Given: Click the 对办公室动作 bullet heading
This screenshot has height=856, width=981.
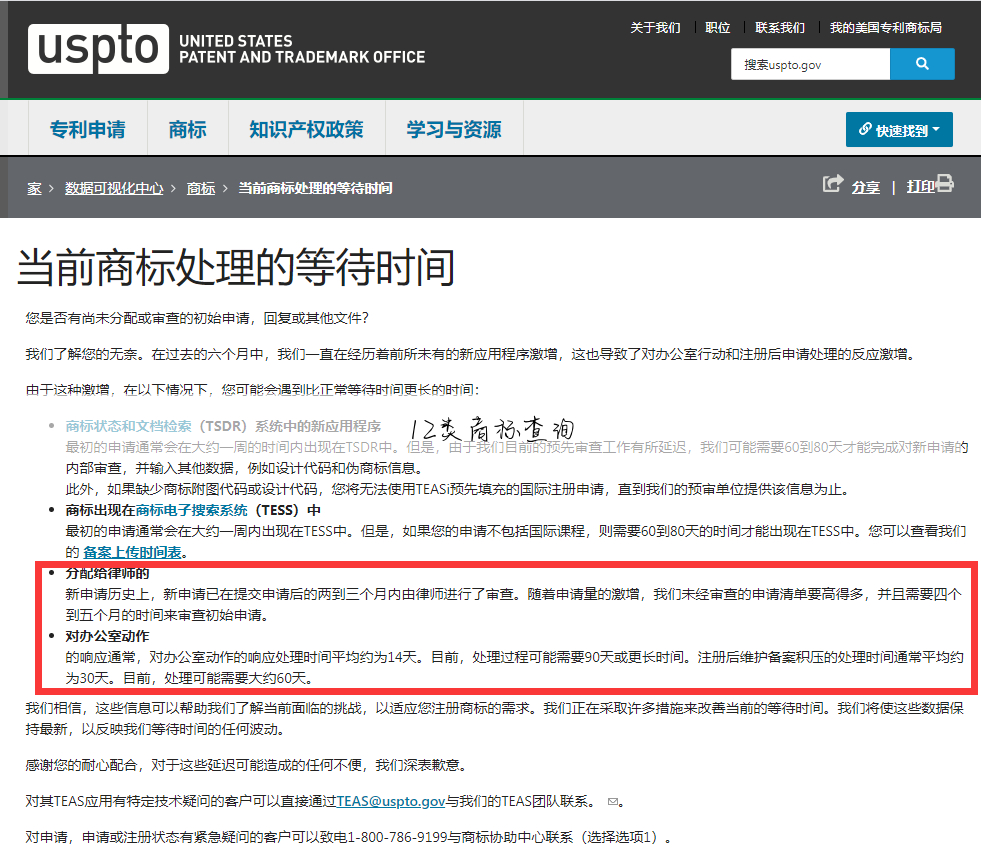Looking at the screenshot, I should tap(107, 636).
